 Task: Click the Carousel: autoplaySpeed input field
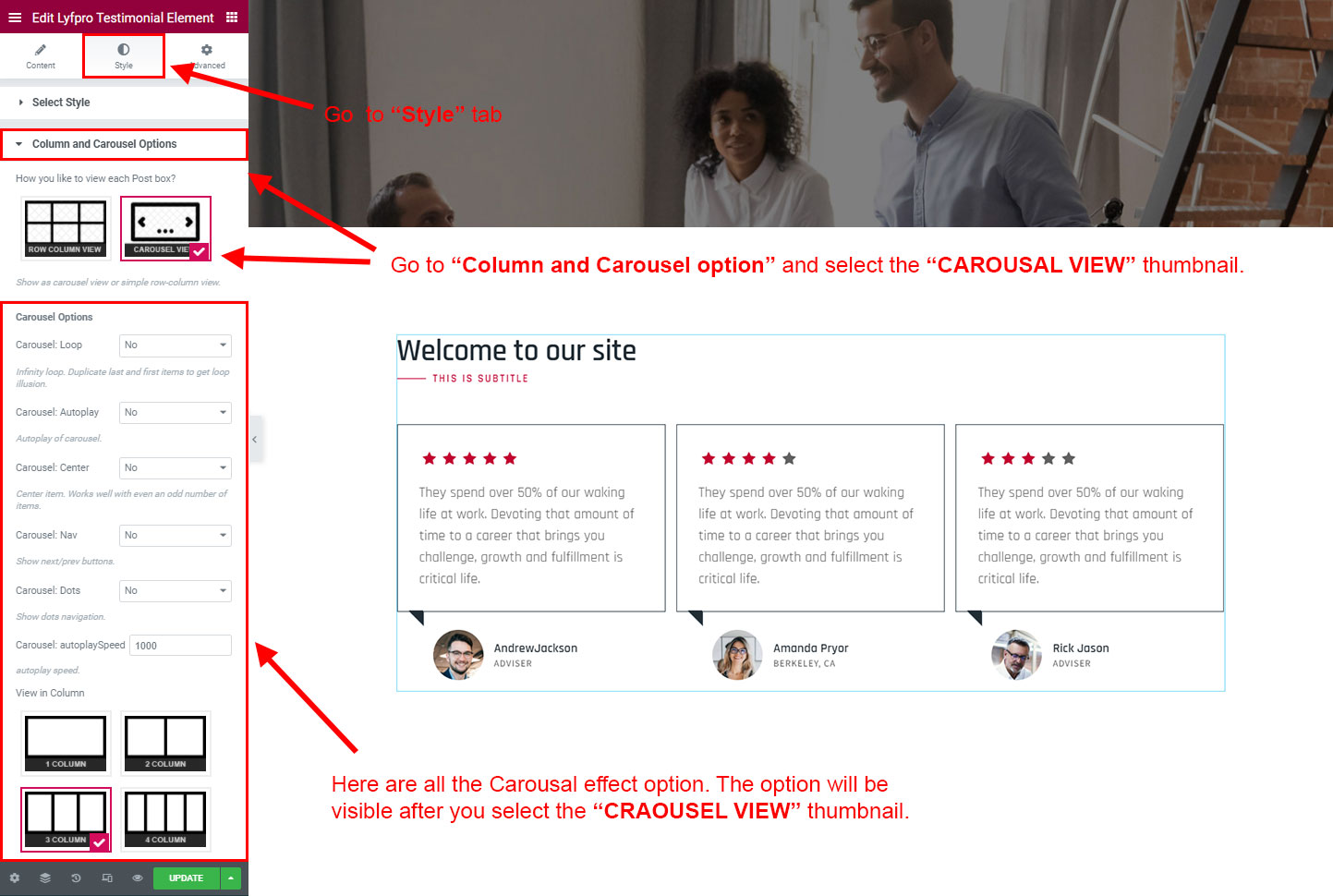click(180, 646)
